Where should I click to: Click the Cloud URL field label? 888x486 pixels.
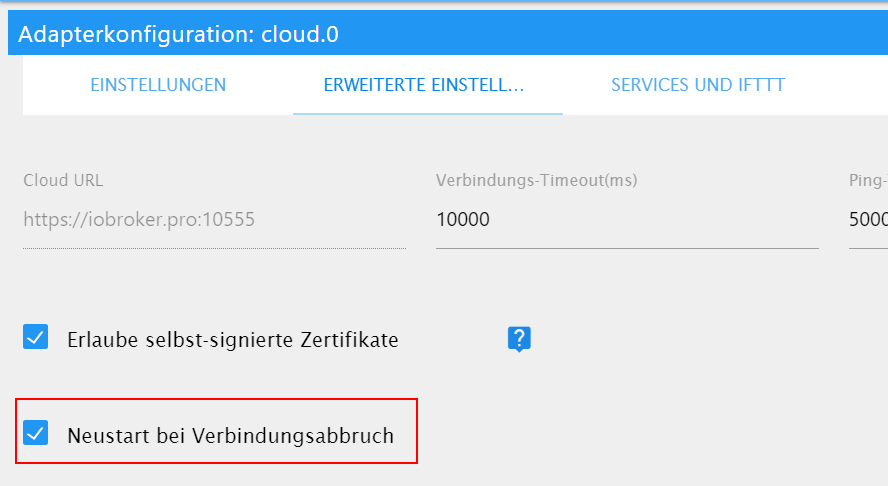coord(63,180)
